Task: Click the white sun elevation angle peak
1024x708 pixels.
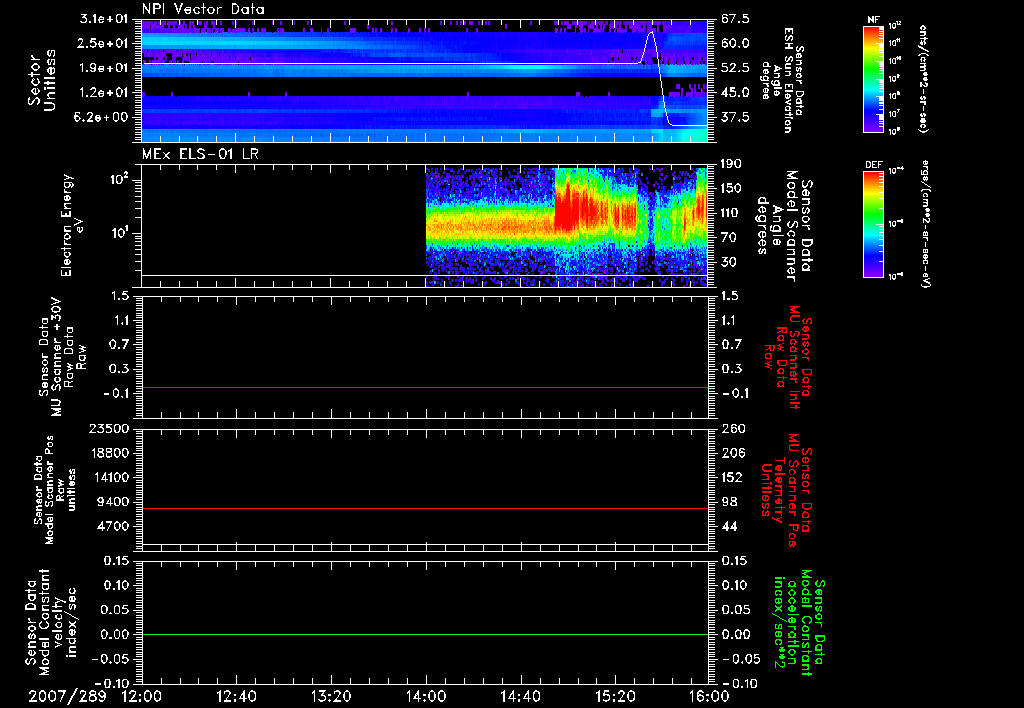Action: click(650, 33)
